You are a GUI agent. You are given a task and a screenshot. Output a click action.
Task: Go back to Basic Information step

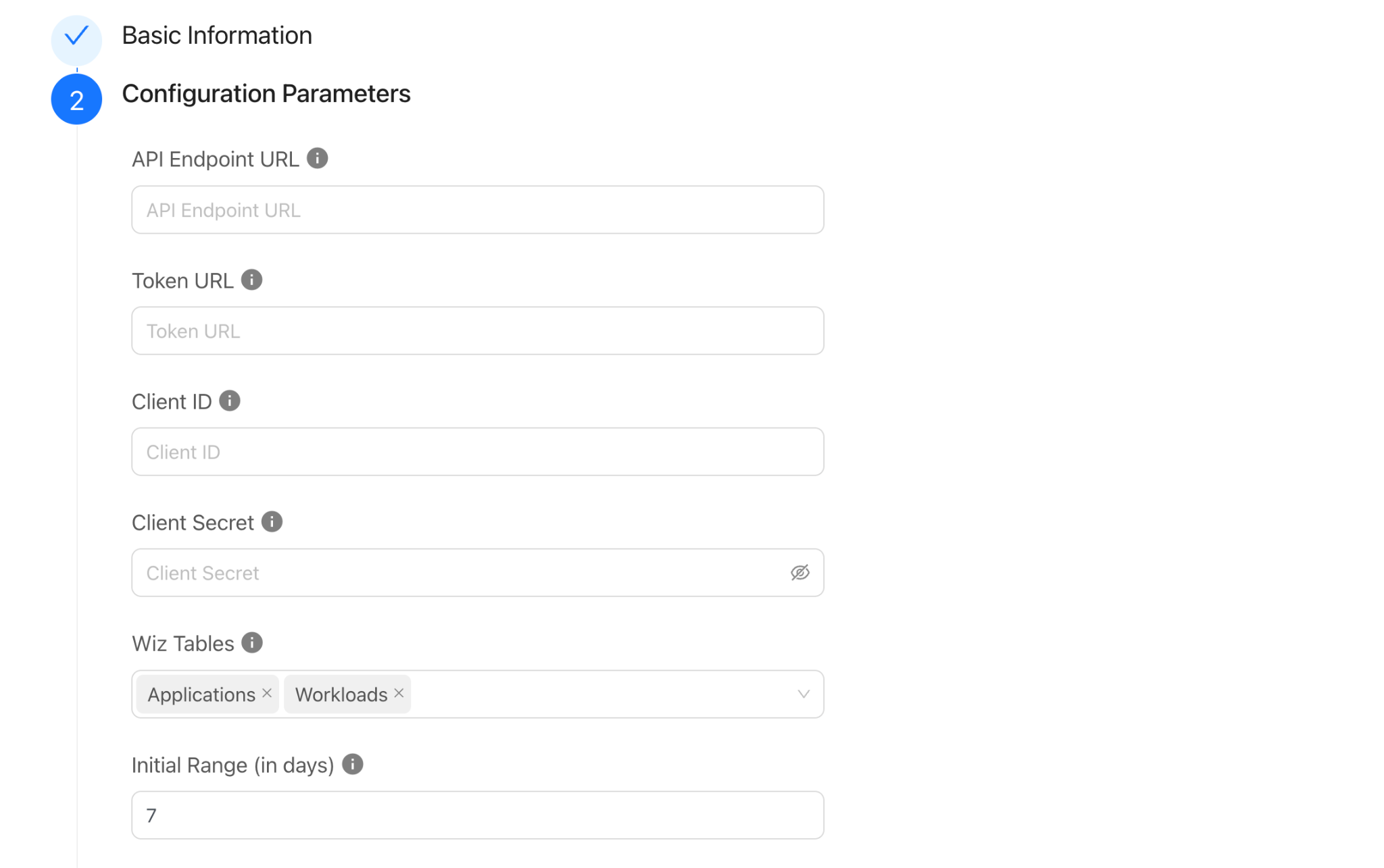tap(217, 35)
